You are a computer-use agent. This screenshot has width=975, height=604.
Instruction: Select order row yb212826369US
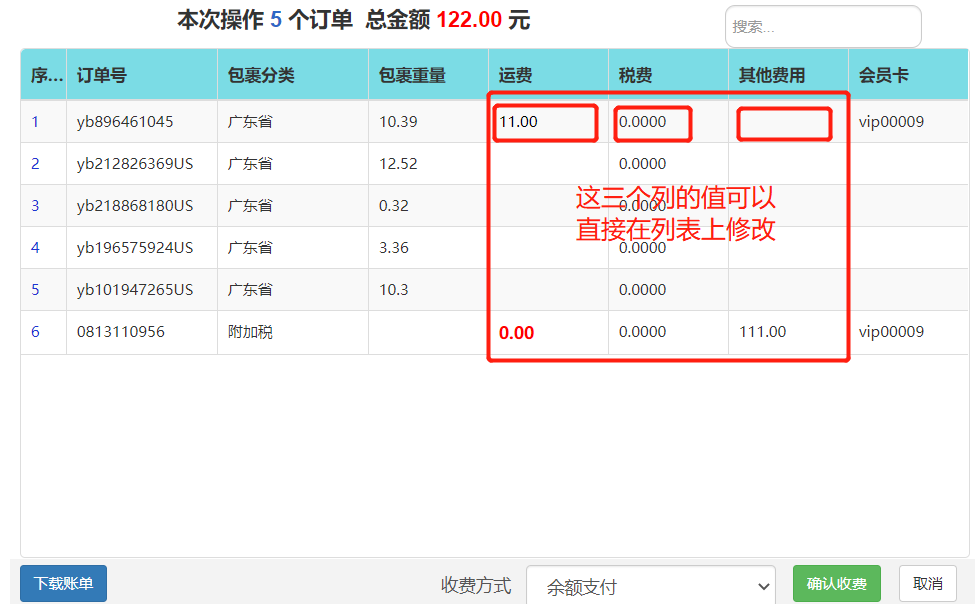(494, 164)
